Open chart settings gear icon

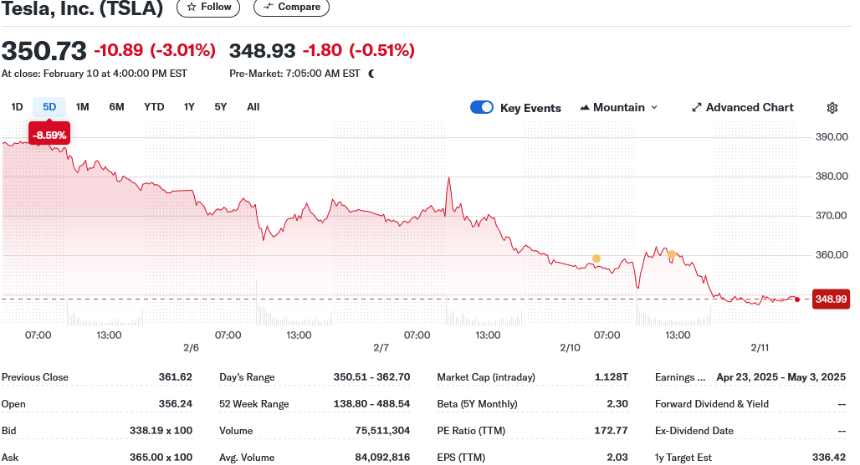pyautogui.click(x=832, y=107)
